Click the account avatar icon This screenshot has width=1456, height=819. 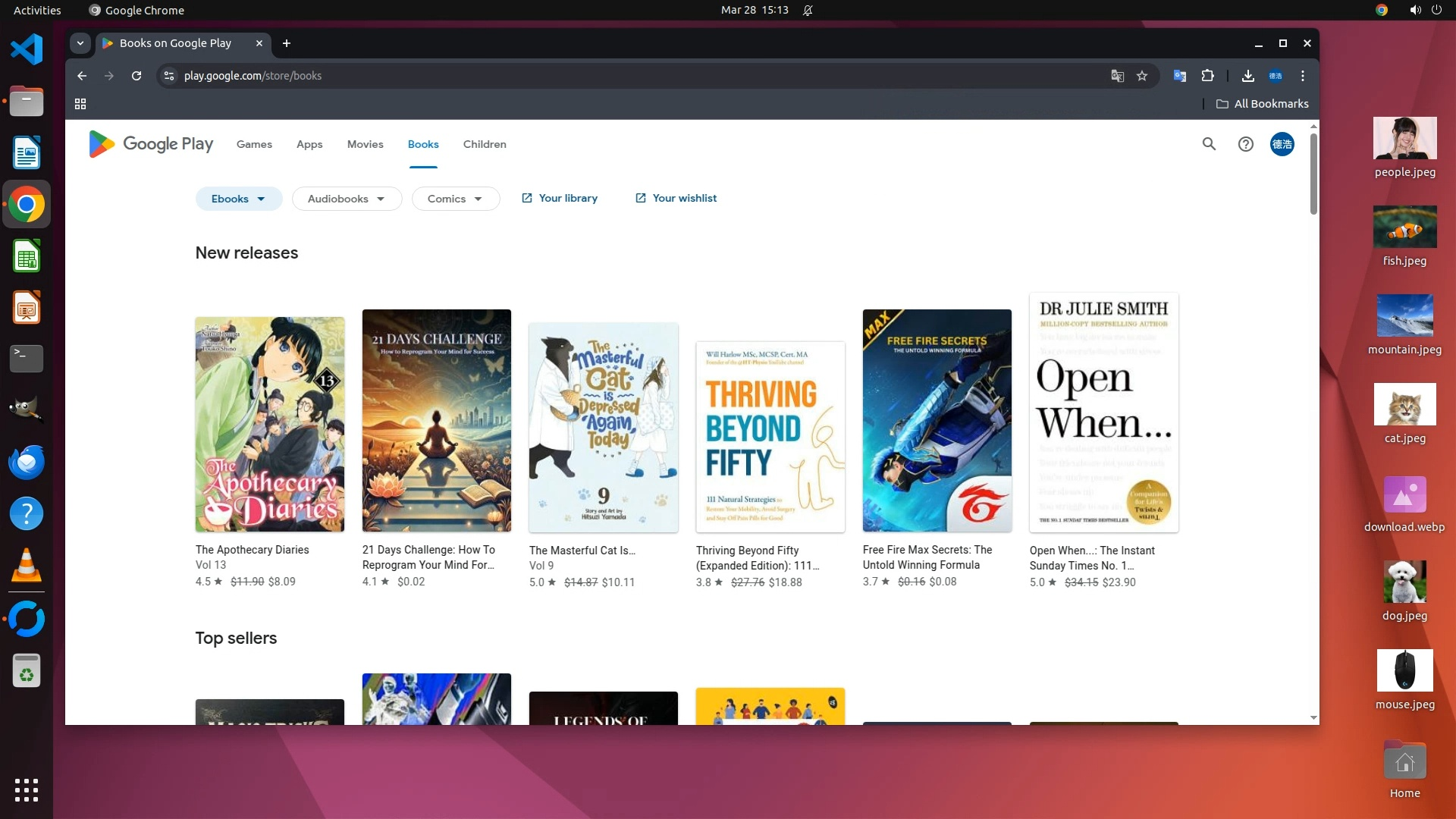1282,144
